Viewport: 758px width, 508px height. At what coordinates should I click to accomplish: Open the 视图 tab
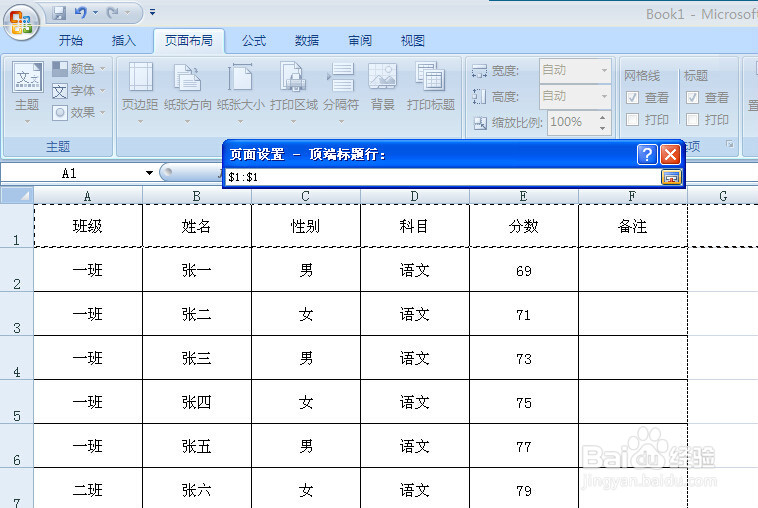[x=412, y=41]
